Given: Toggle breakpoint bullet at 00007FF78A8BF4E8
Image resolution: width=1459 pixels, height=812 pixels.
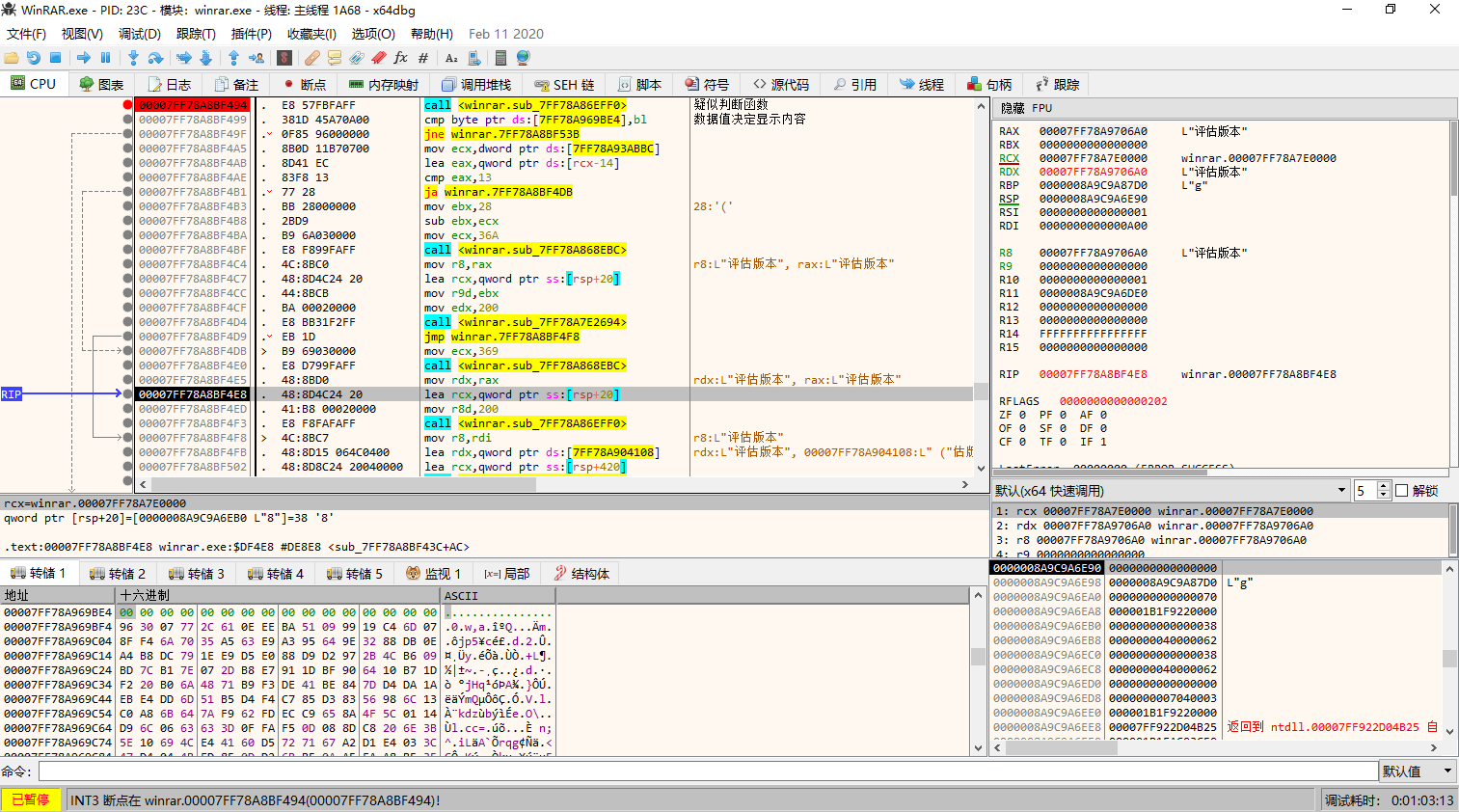Looking at the screenshot, I should (127, 394).
